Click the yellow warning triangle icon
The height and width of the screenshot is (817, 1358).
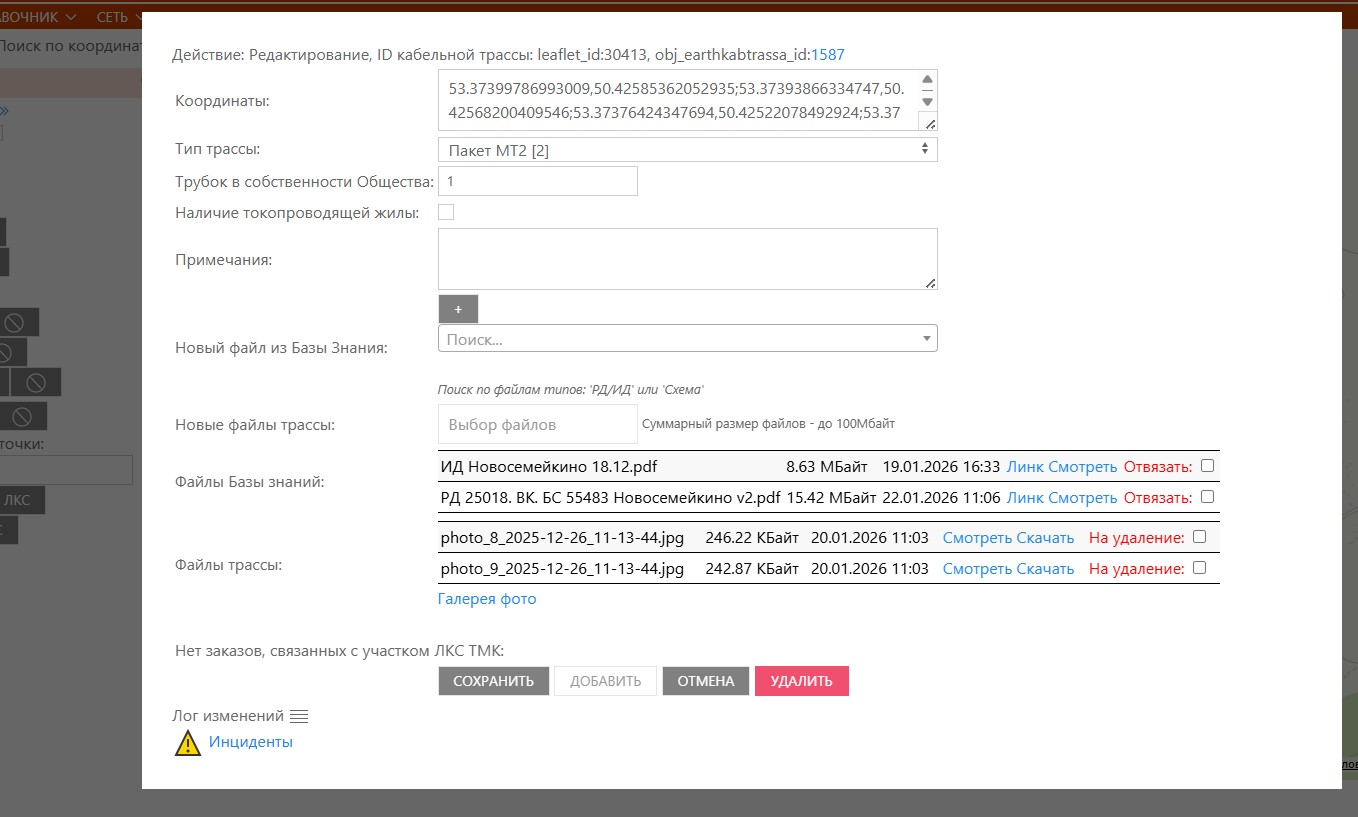click(x=188, y=743)
